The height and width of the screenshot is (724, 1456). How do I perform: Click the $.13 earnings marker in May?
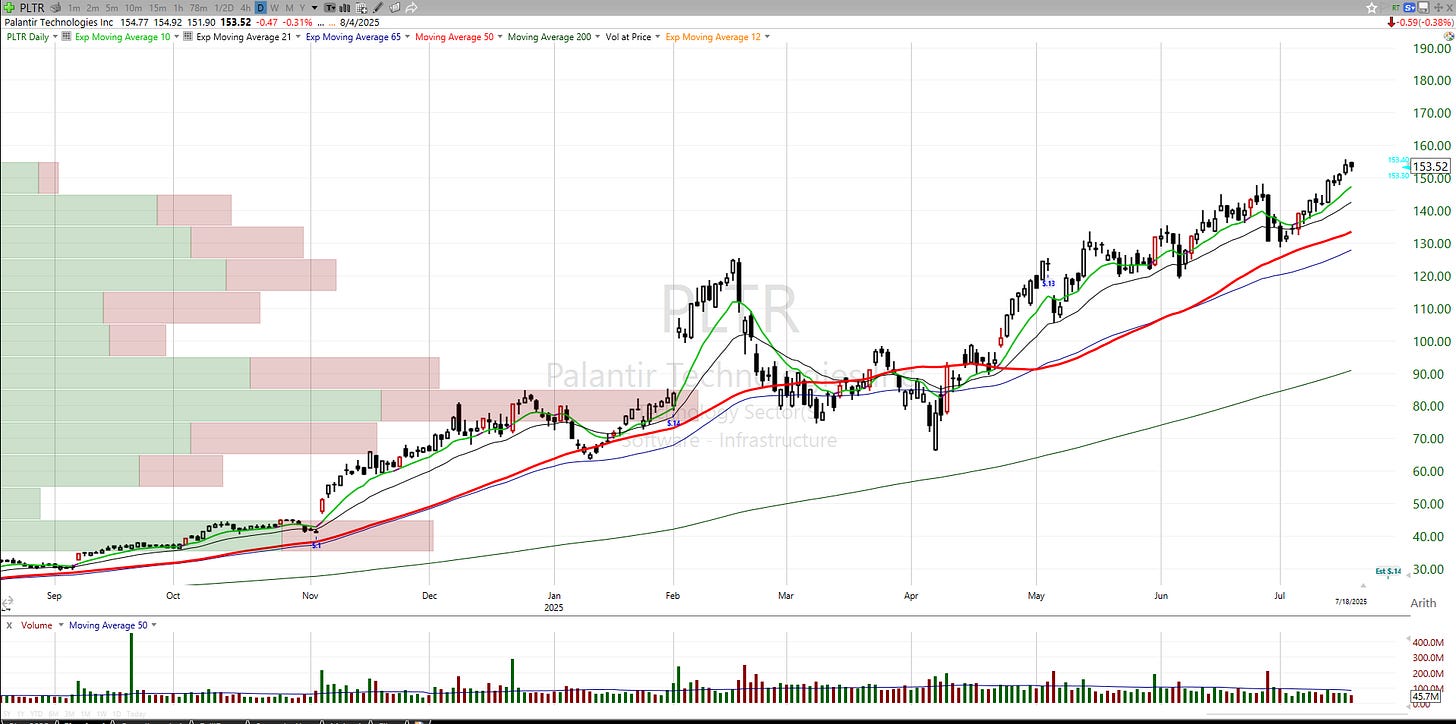pyautogui.click(x=1049, y=284)
